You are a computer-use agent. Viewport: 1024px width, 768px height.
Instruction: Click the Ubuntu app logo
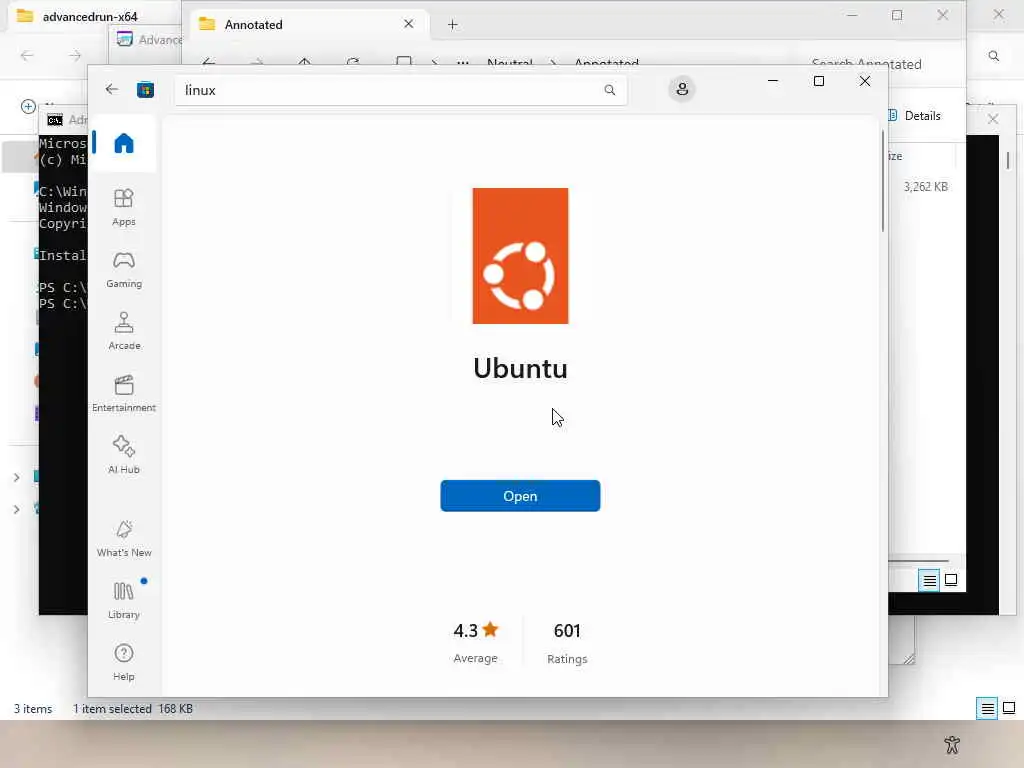[x=520, y=255]
